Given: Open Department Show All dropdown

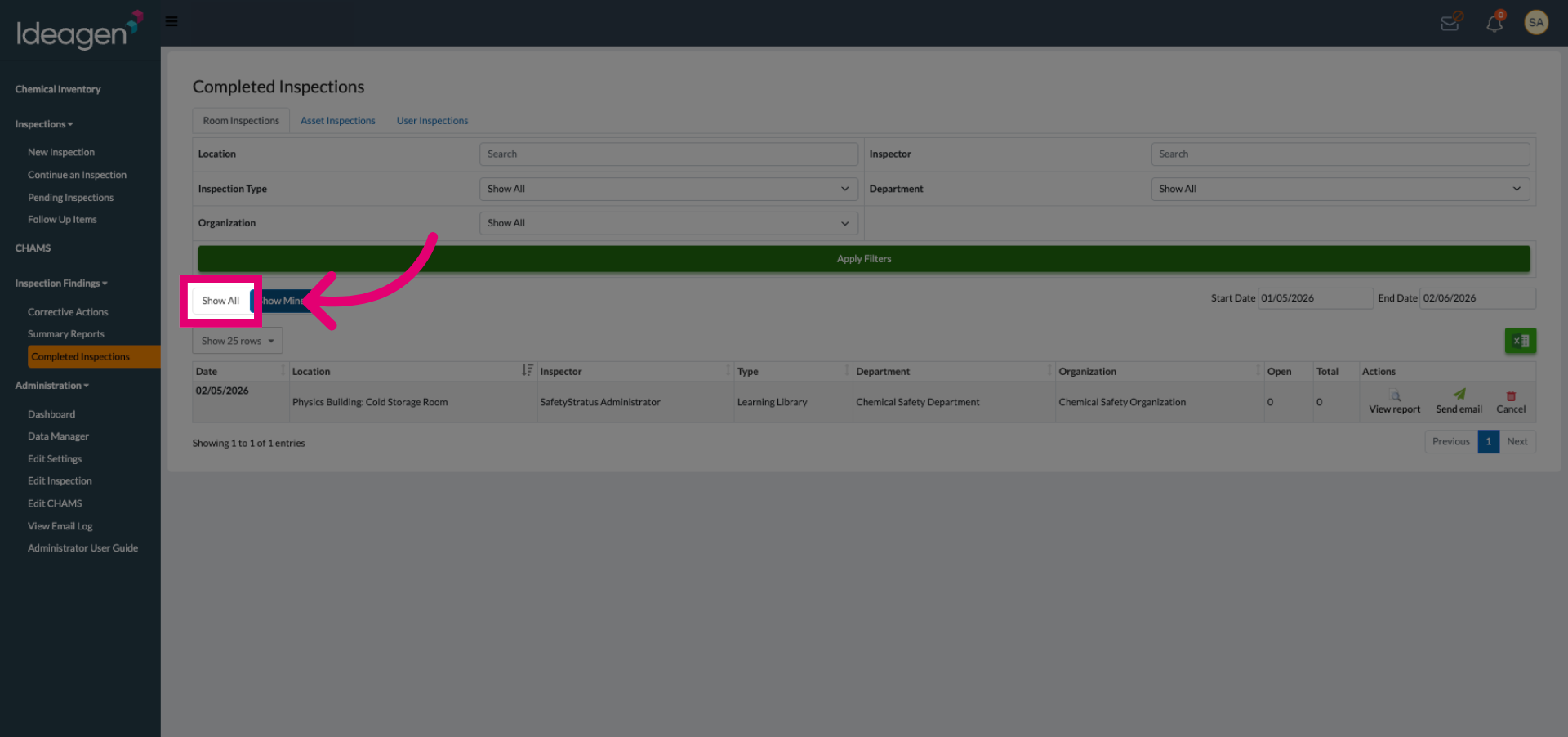Looking at the screenshot, I should point(1340,189).
